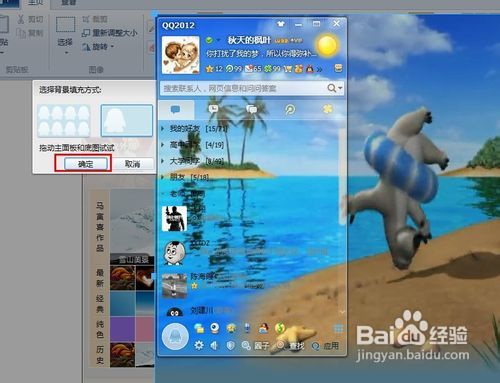Expand more shortcuts double arrow
Viewport: 500px width, 383px height.
pos(320,69)
